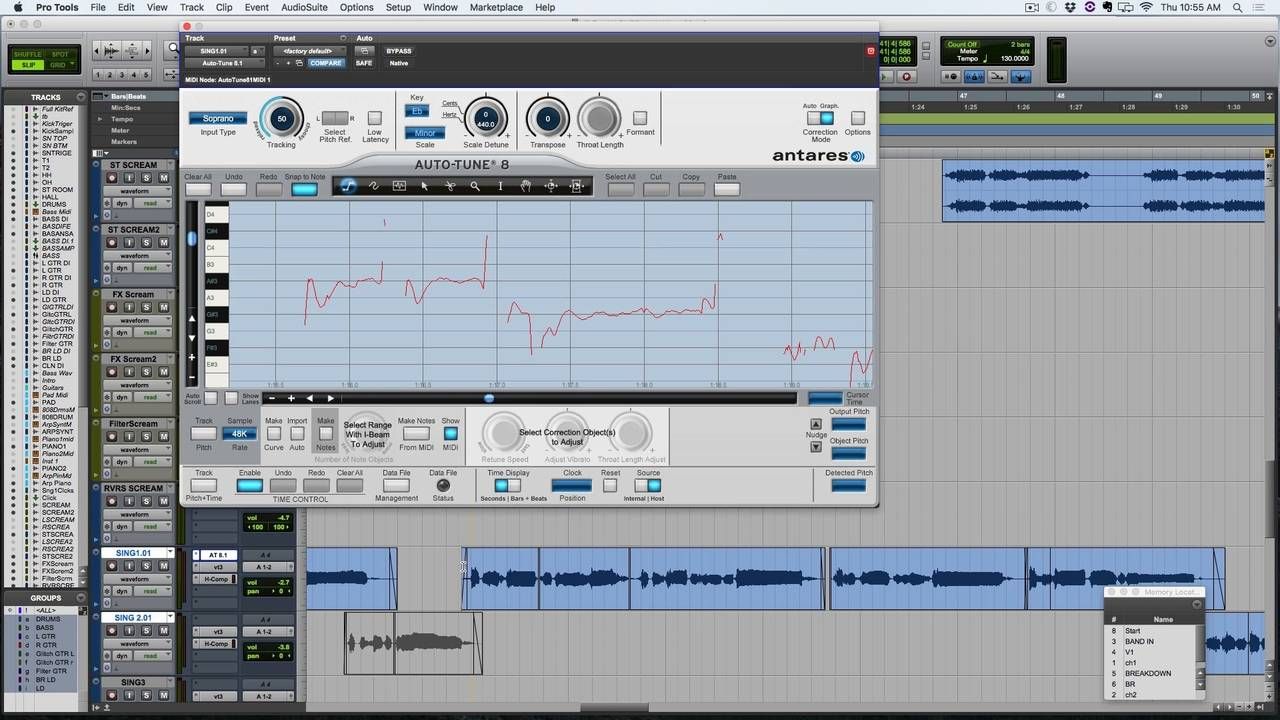Viewport: 1280px width, 720px height.
Task: Click input monitor on ST SCREAM2 track
Action: tap(129, 243)
